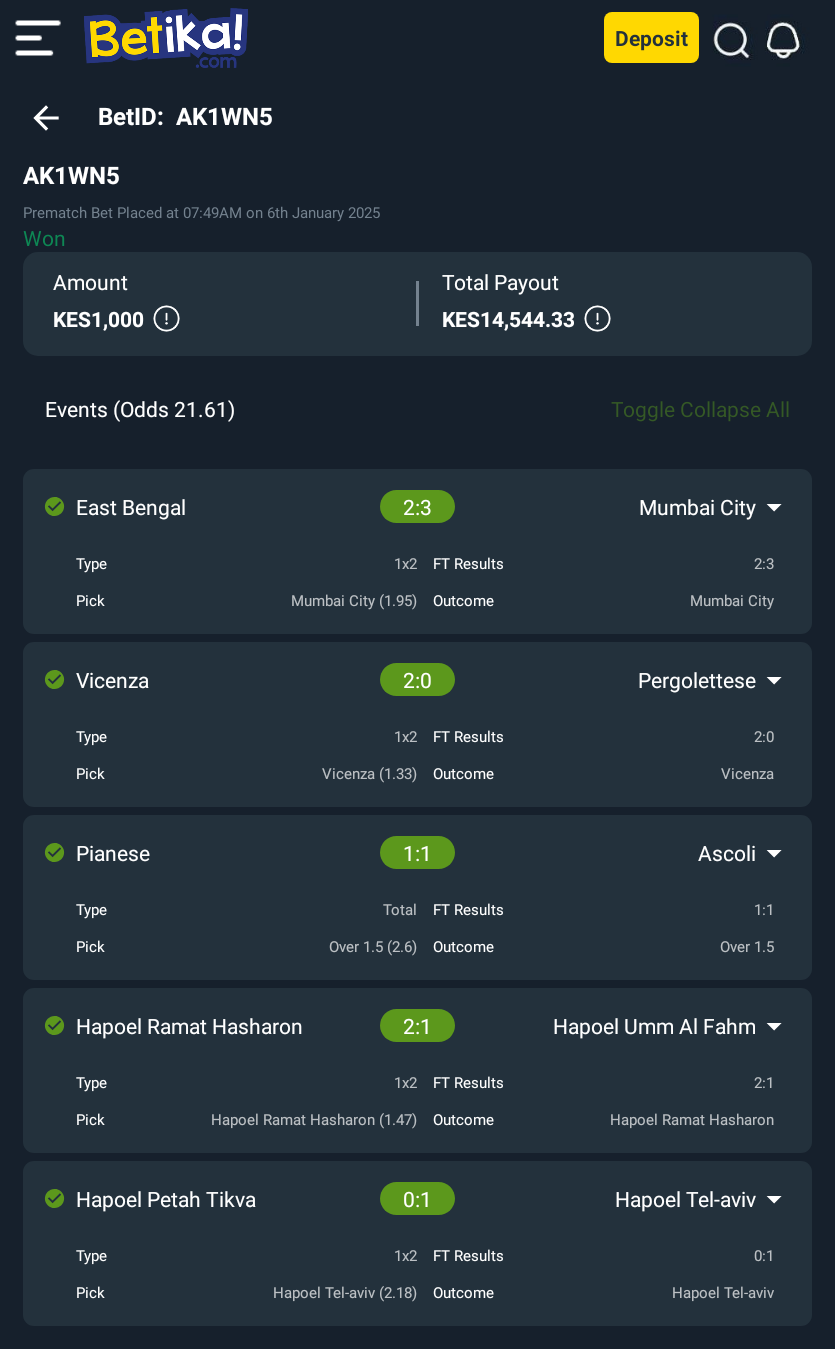Collapse the Ascoli event arrow
The width and height of the screenshot is (835, 1349).
click(774, 854)
